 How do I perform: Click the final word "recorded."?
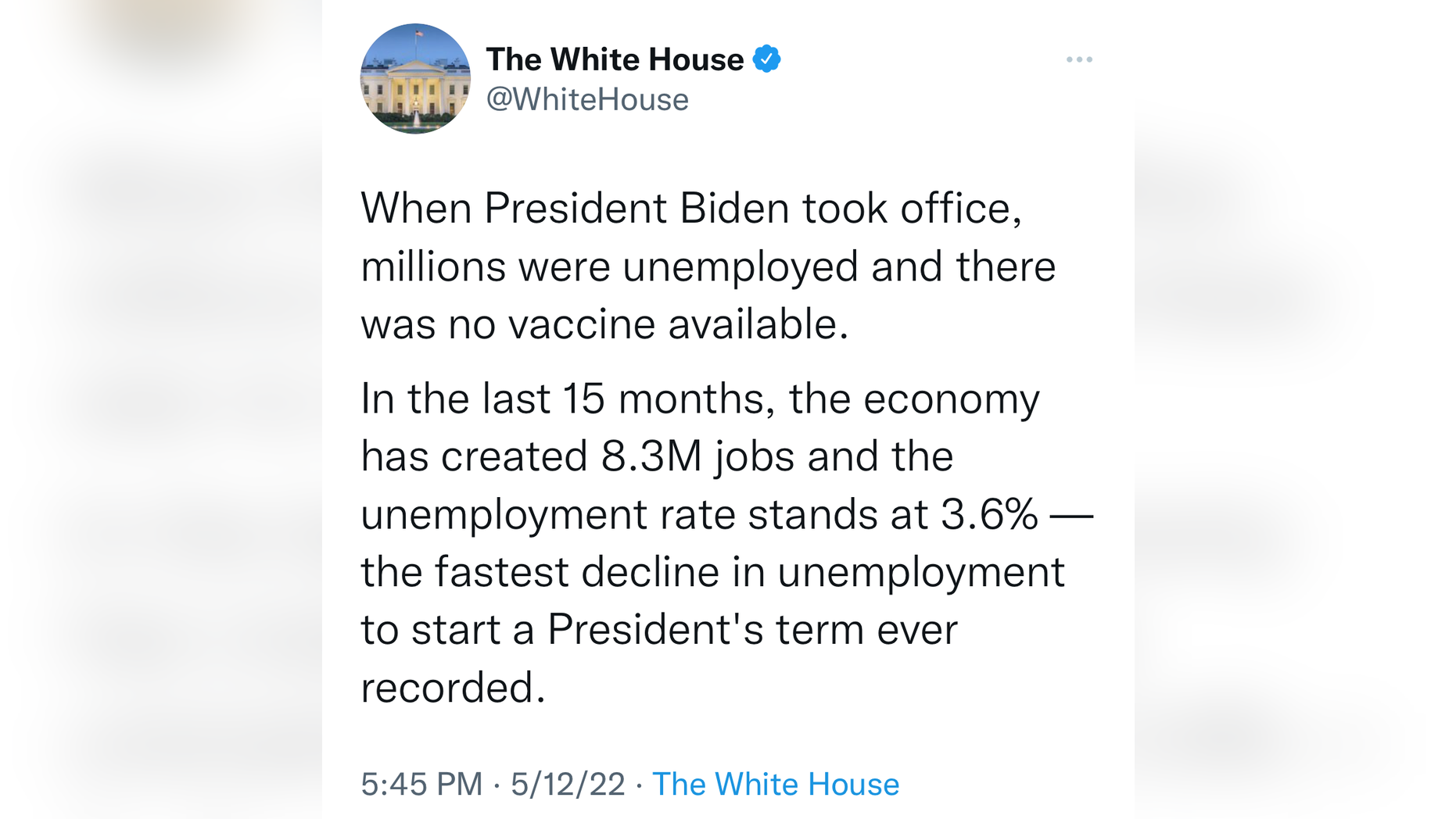pyautogui.click(x=453, y=688)
